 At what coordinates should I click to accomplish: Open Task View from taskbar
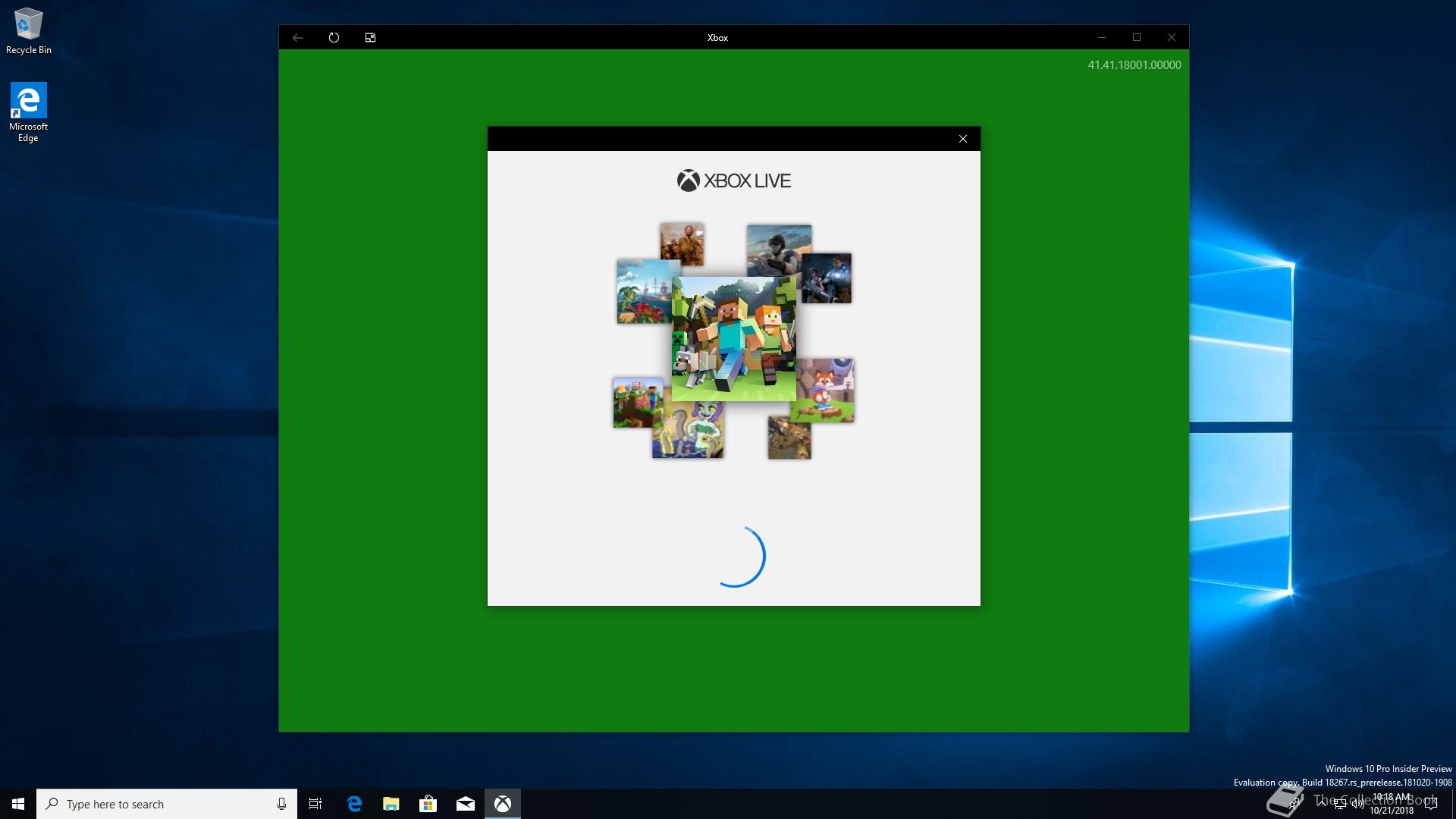pos(315,804)
